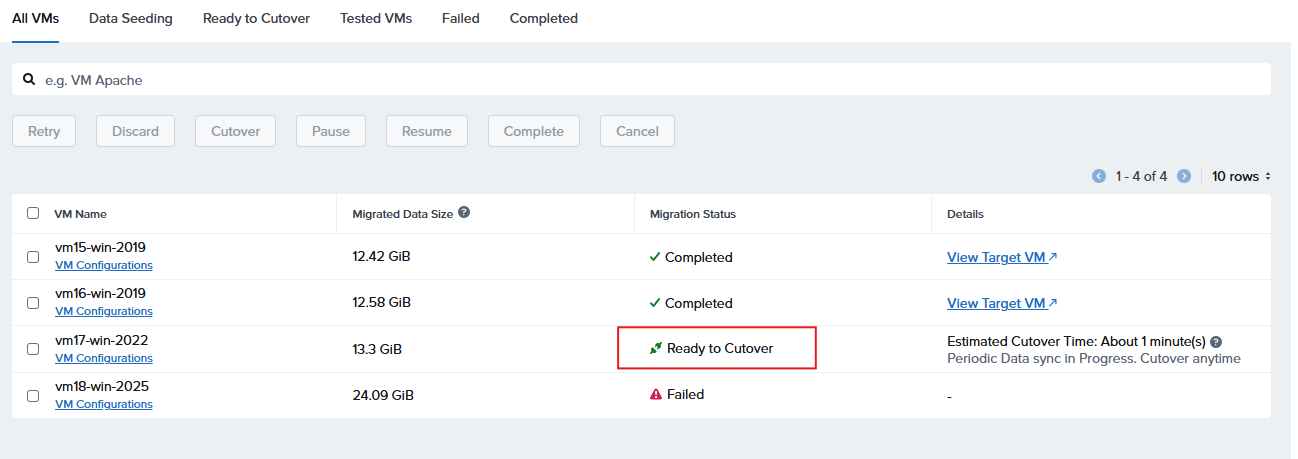Screen dimensions: 1298x459
Task: Select the vm17-win-2022 checkbox
Action: [33, 349]
